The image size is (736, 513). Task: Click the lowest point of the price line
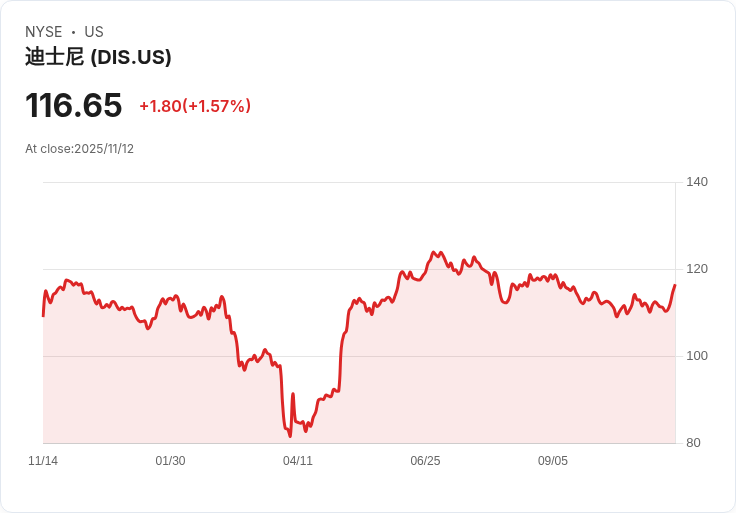coord(290,436)
